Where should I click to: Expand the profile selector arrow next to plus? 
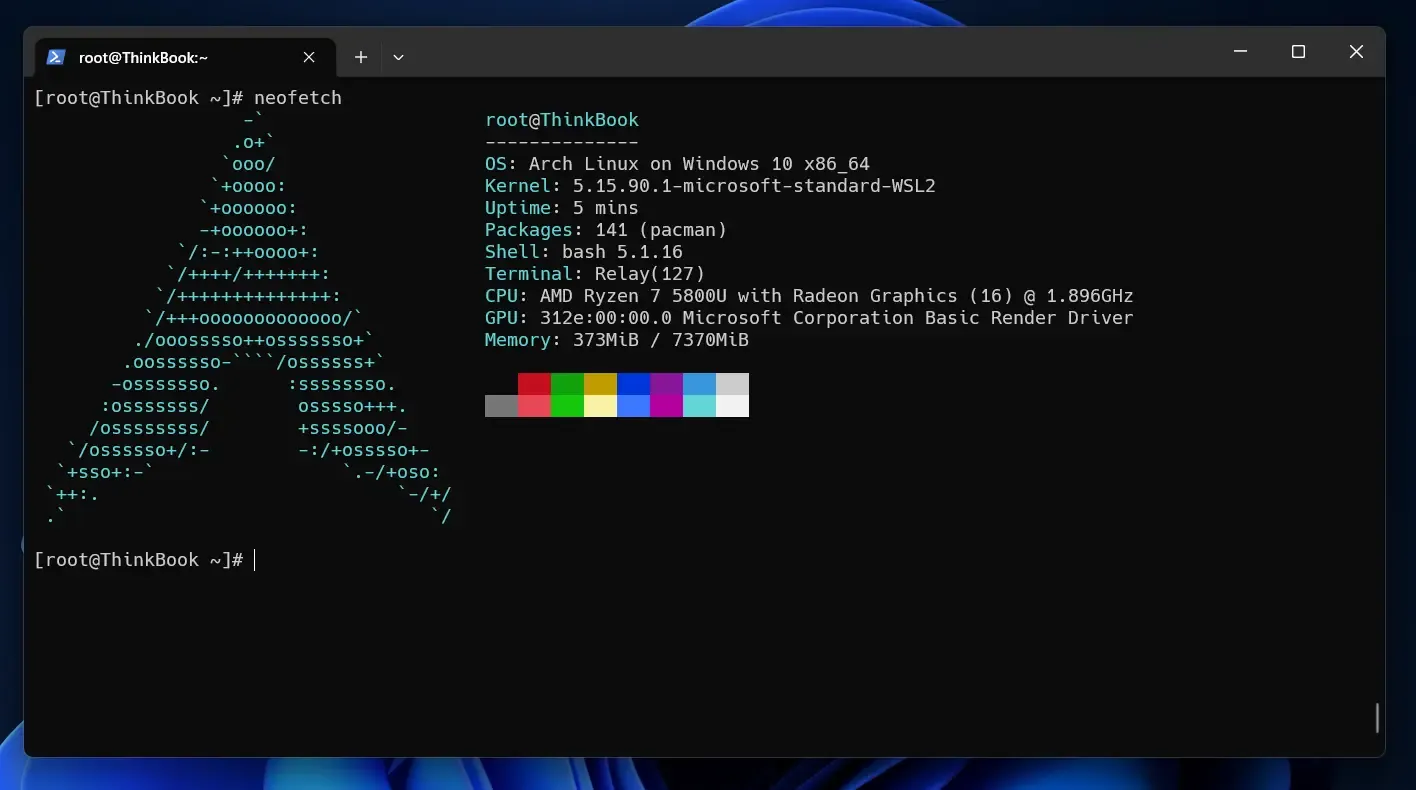tap(398, 57)
